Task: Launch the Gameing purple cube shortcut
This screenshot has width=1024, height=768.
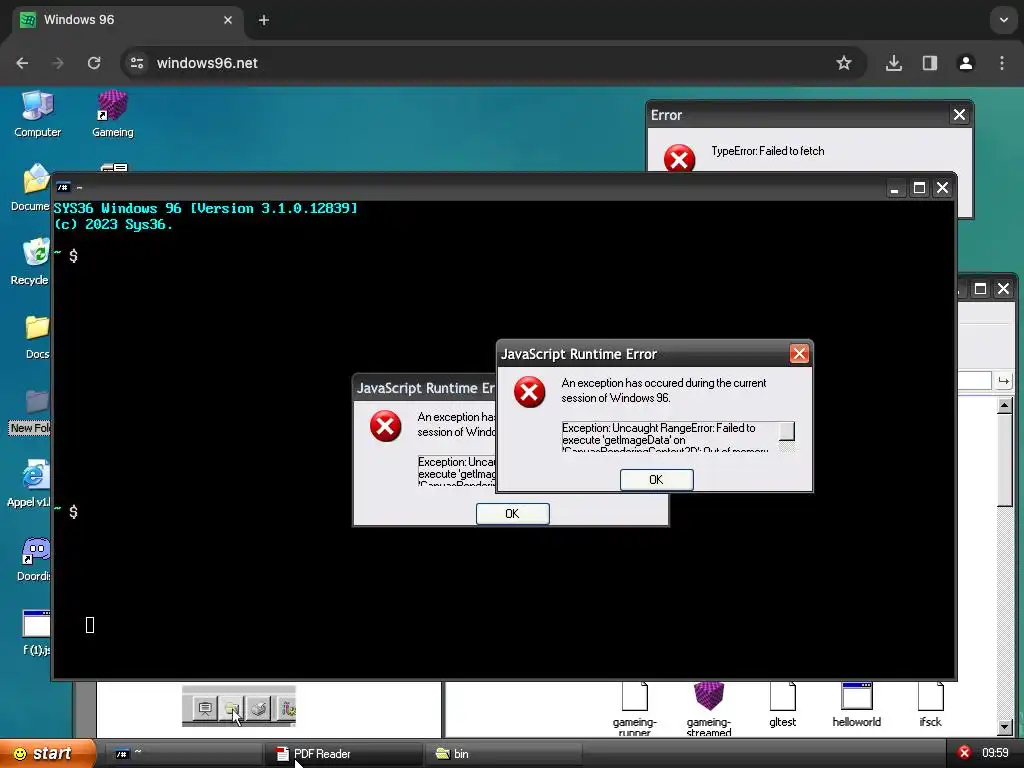Action: pos(112,114)
